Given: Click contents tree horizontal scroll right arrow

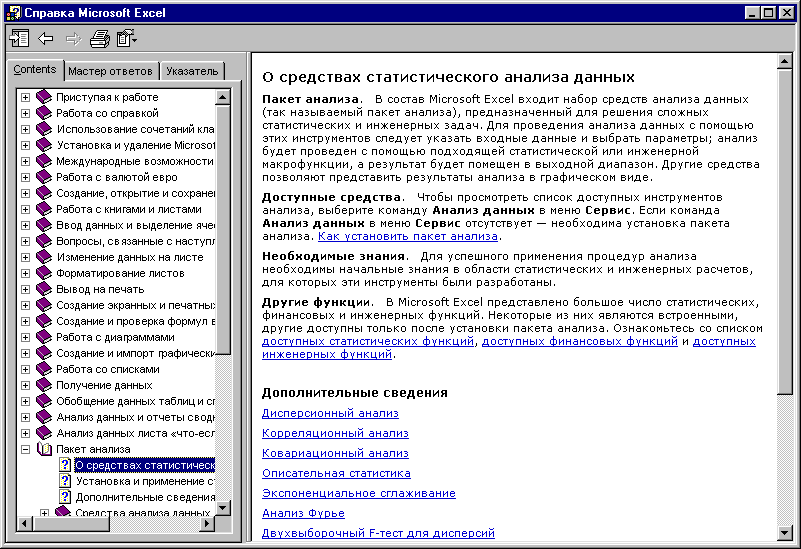Looking at the screenshot, I should click(x=207, y=523).
